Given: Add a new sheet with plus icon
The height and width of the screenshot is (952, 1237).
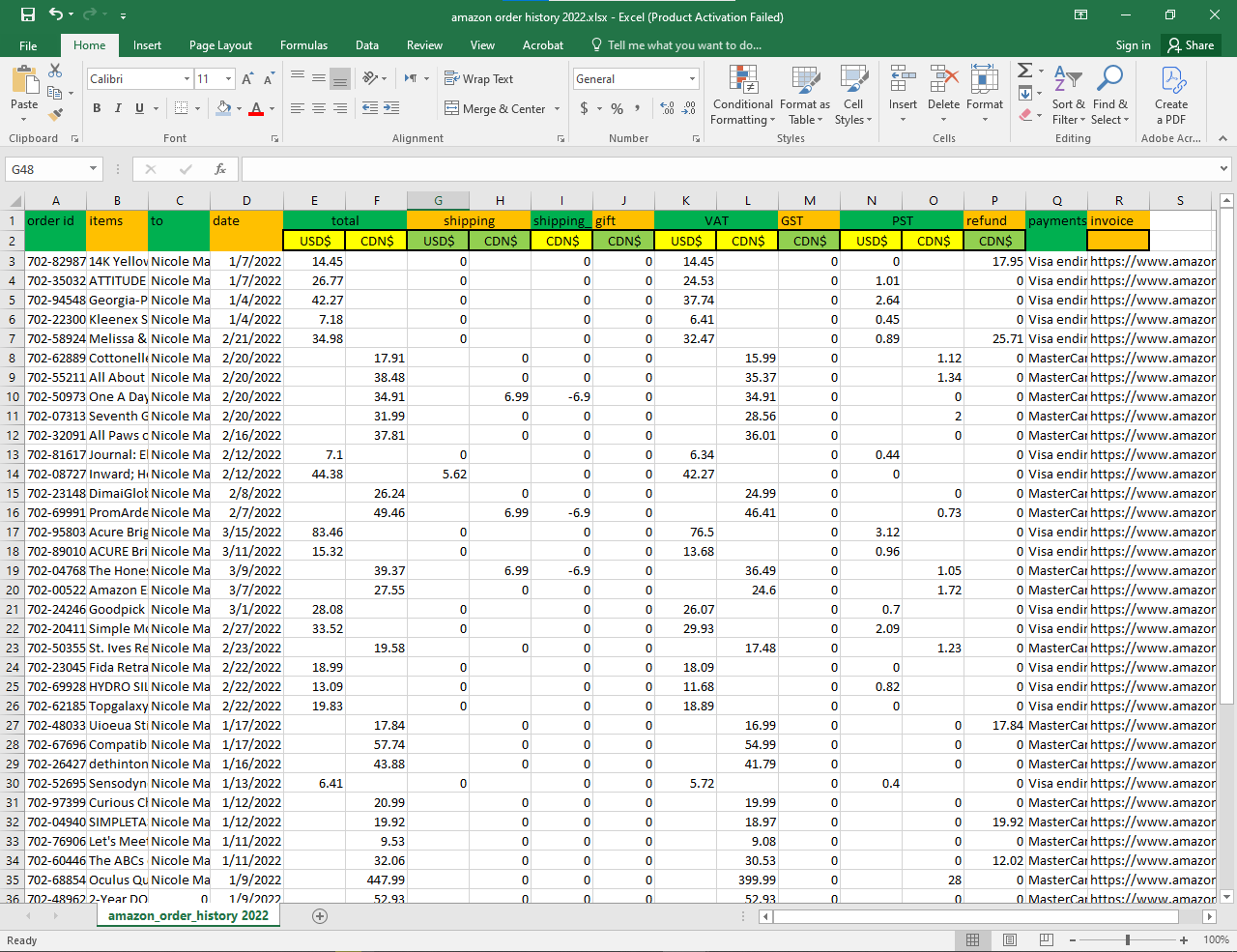Looking at the screenshot, I should click(320, 916).
